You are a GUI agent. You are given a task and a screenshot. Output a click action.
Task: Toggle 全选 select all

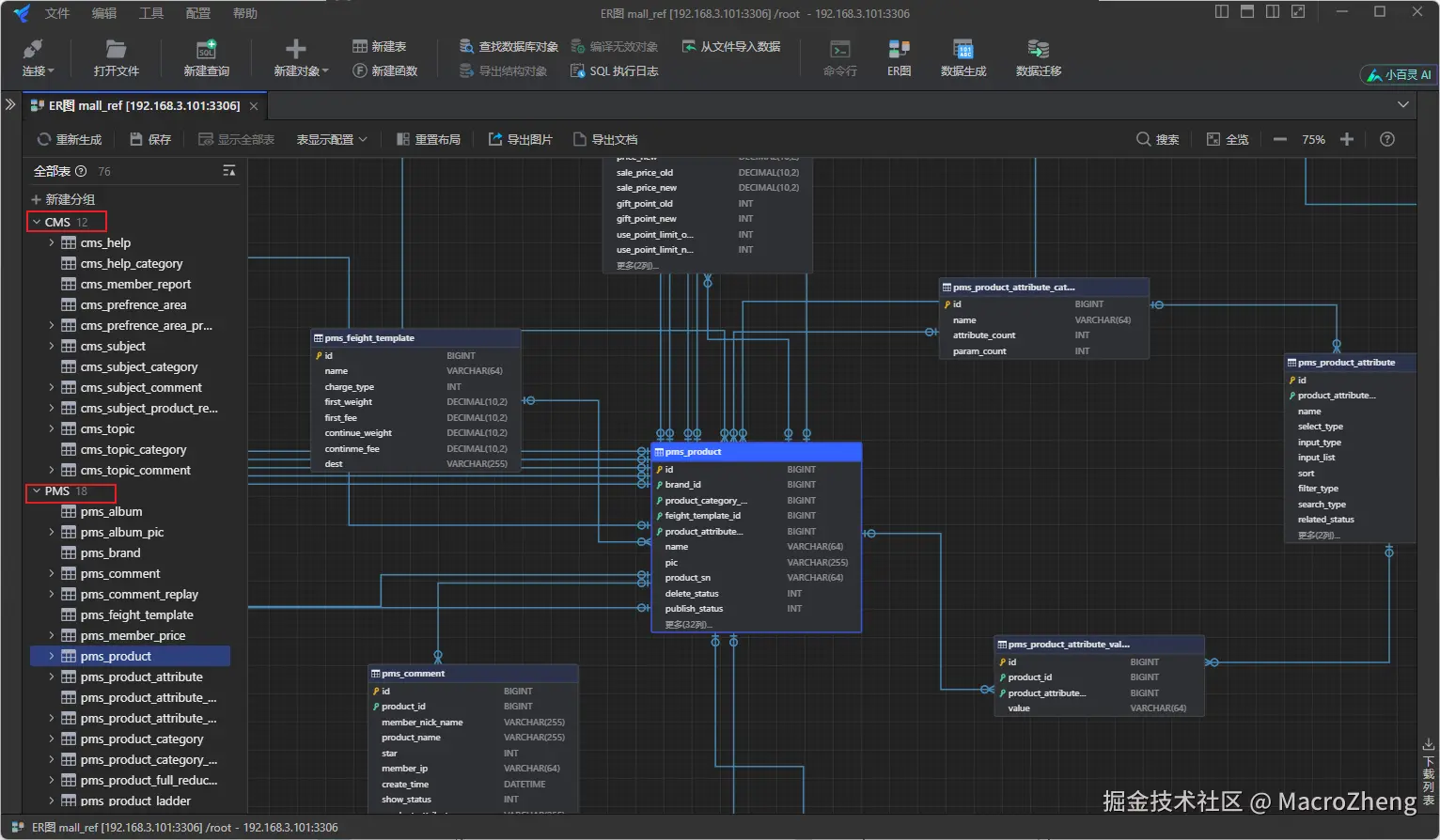tap(1228, 139)
